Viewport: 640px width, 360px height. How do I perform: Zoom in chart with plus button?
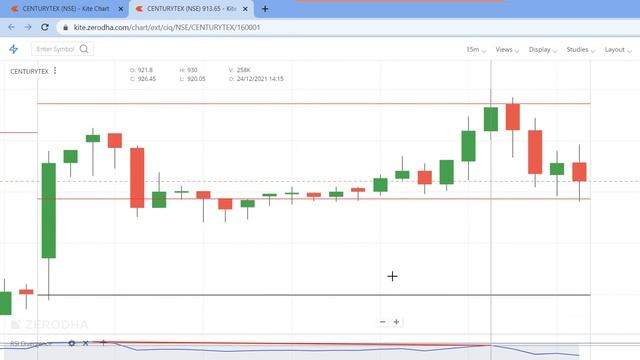coord(396,322)
